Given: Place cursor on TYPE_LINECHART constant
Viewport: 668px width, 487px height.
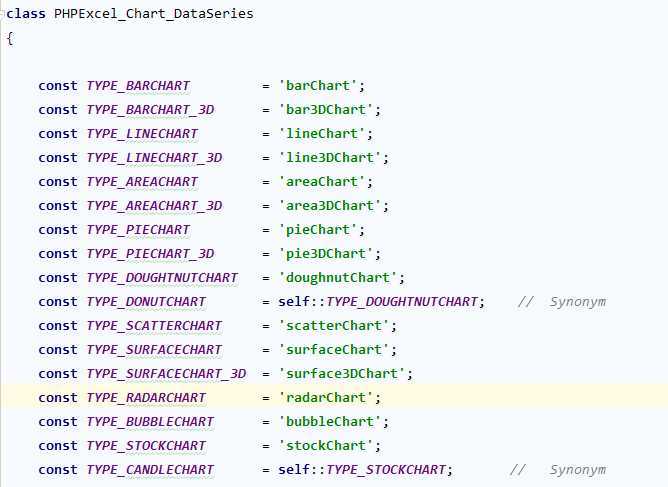Looking at the screenshot, I should click(142, 134).
